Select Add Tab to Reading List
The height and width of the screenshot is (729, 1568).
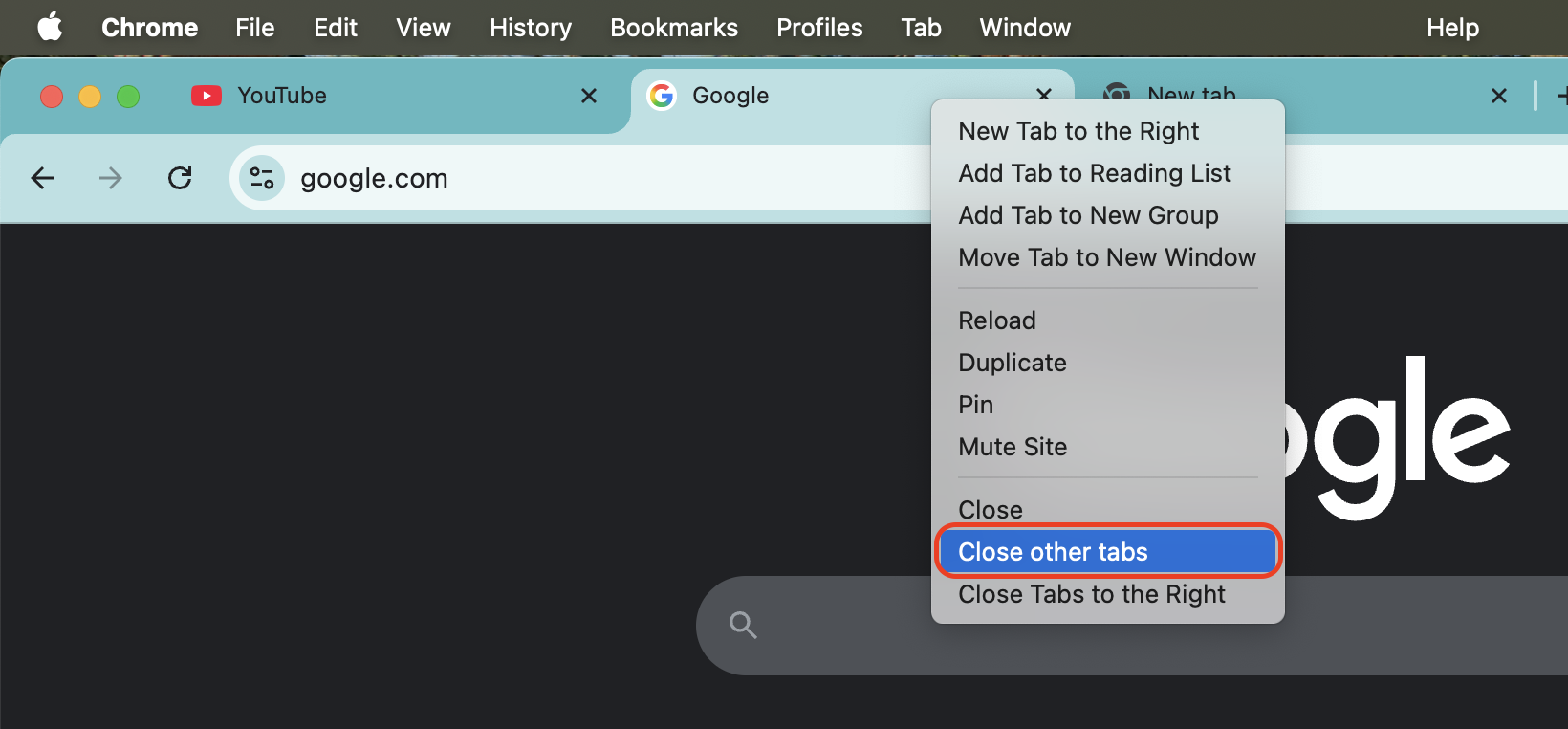click(1095, 173)
